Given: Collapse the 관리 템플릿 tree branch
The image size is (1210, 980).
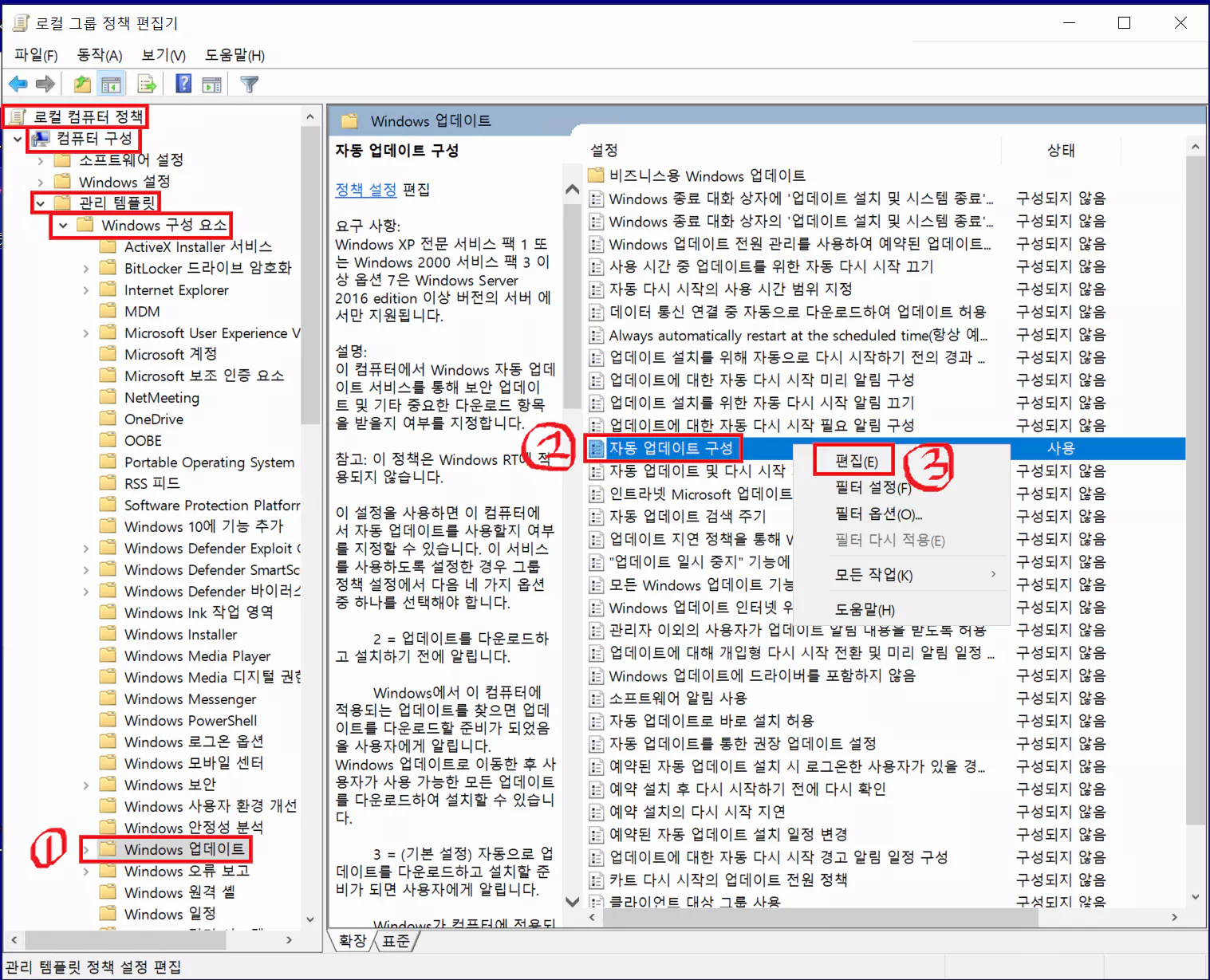Looking at the screenshot, I should click(x=41, y=203).
